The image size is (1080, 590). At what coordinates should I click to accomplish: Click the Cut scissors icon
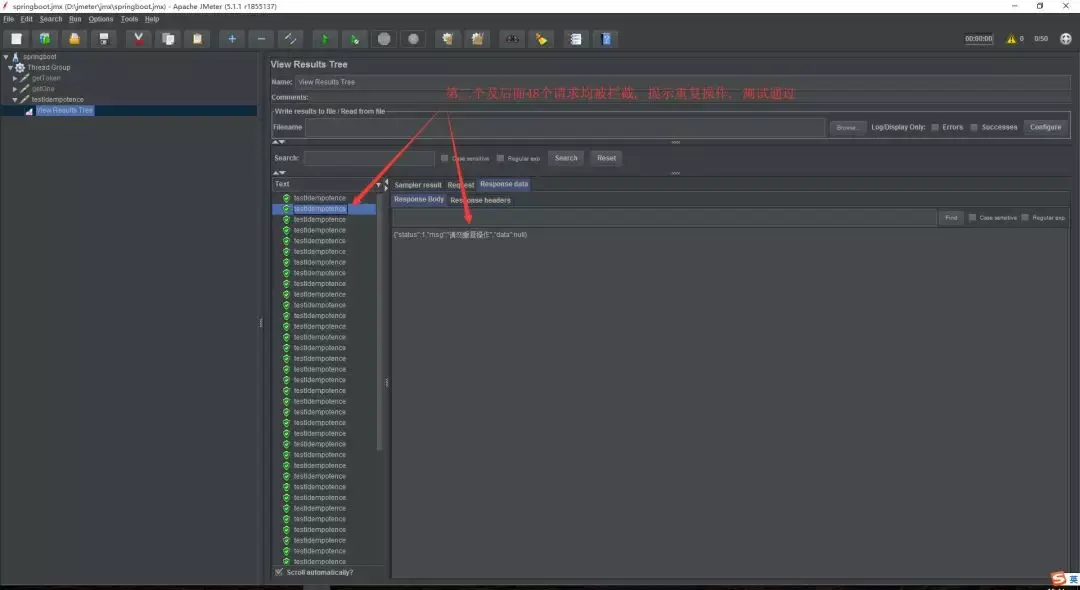(138, 39)
